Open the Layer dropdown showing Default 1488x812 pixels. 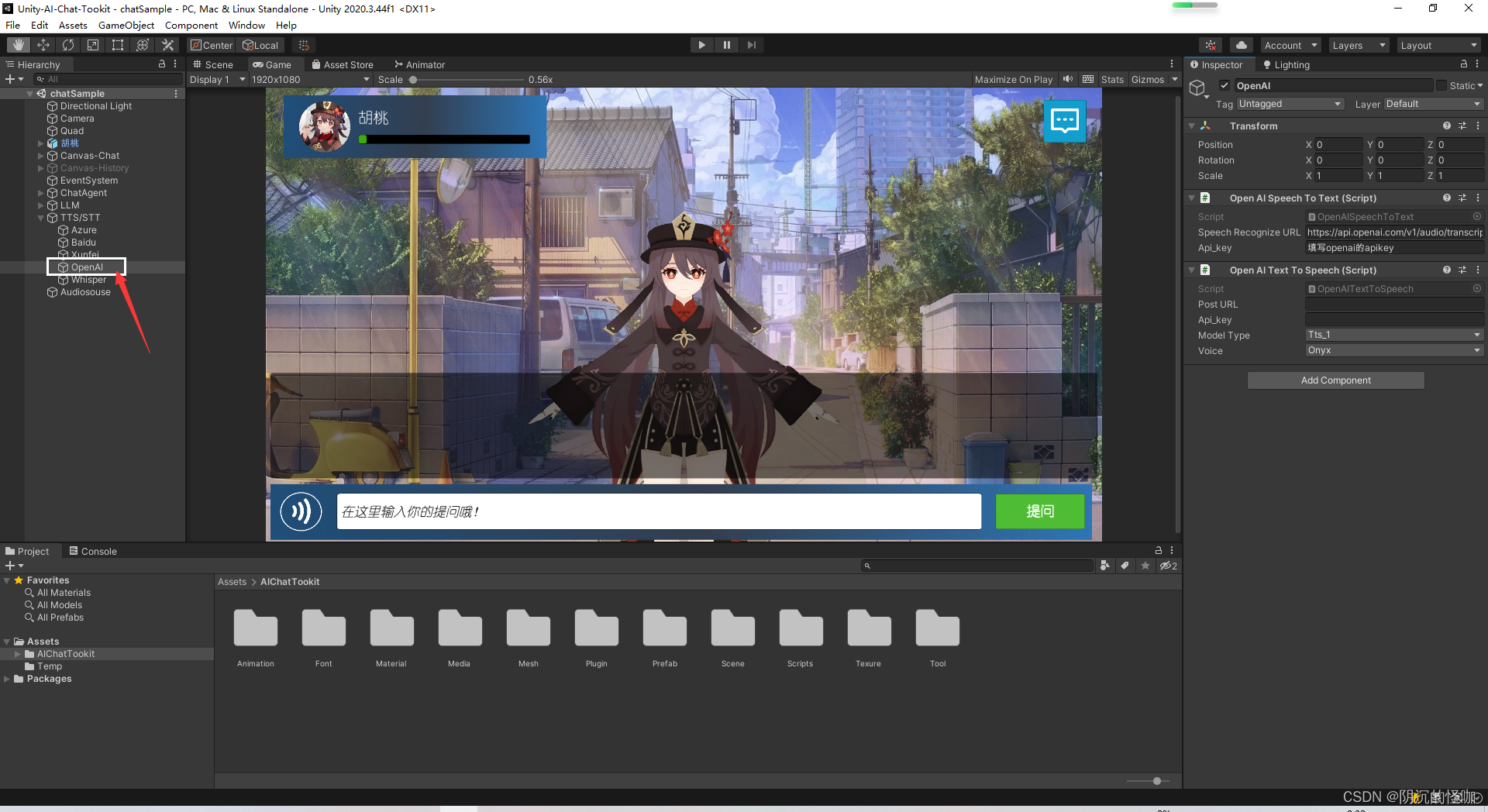1433,104
